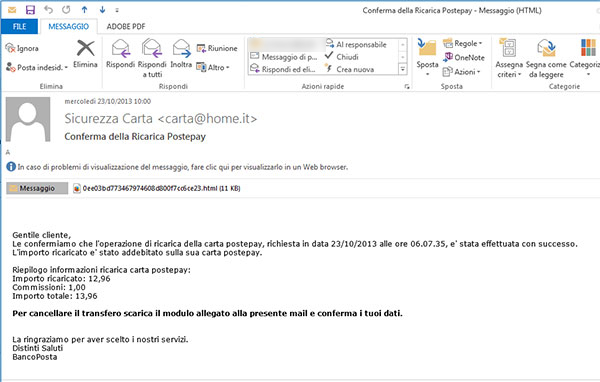
Task: Click the subject Conferma della Ricarica Postepay
Action: tap(135, 137)
